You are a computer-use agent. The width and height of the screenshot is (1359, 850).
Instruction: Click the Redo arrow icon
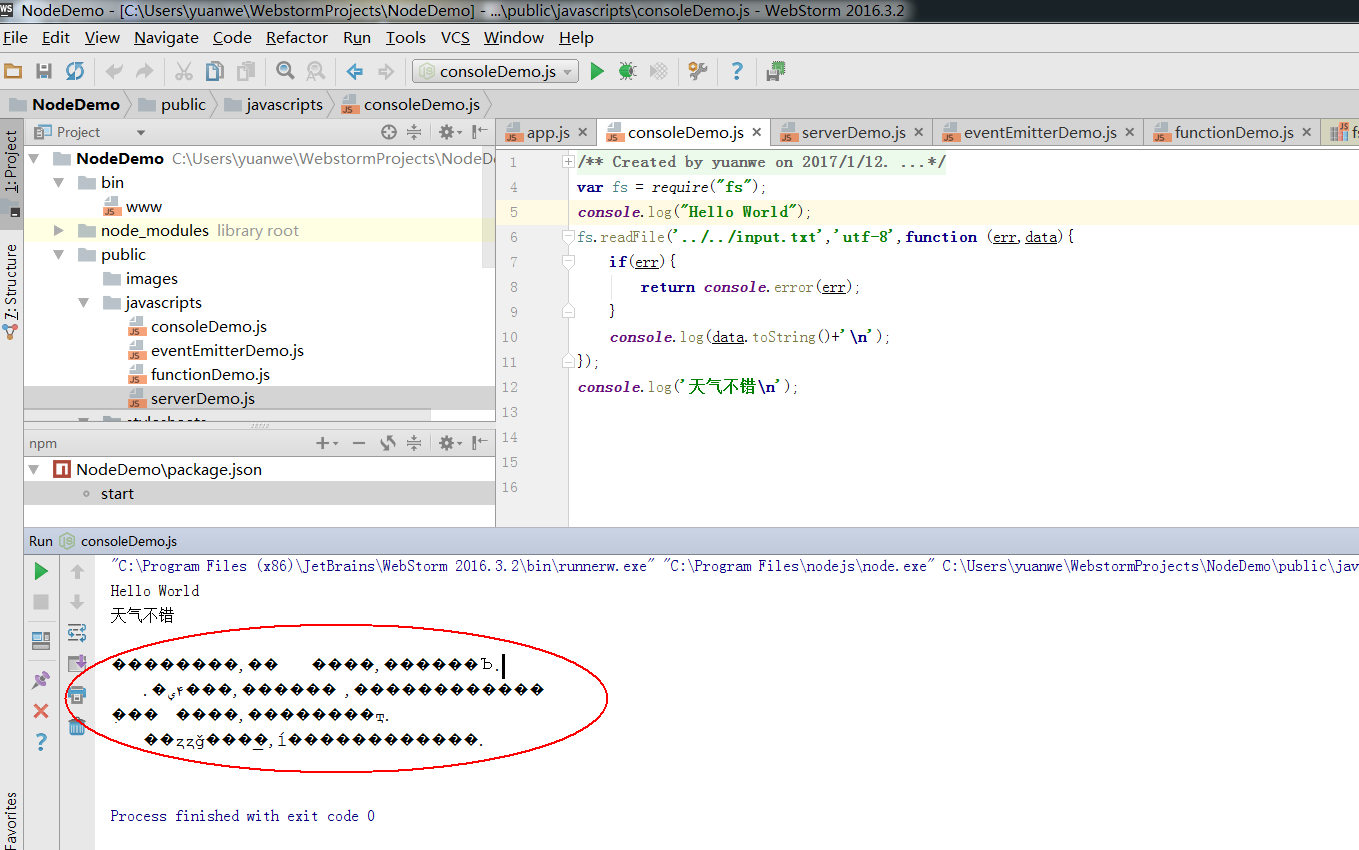coord(145,71)
